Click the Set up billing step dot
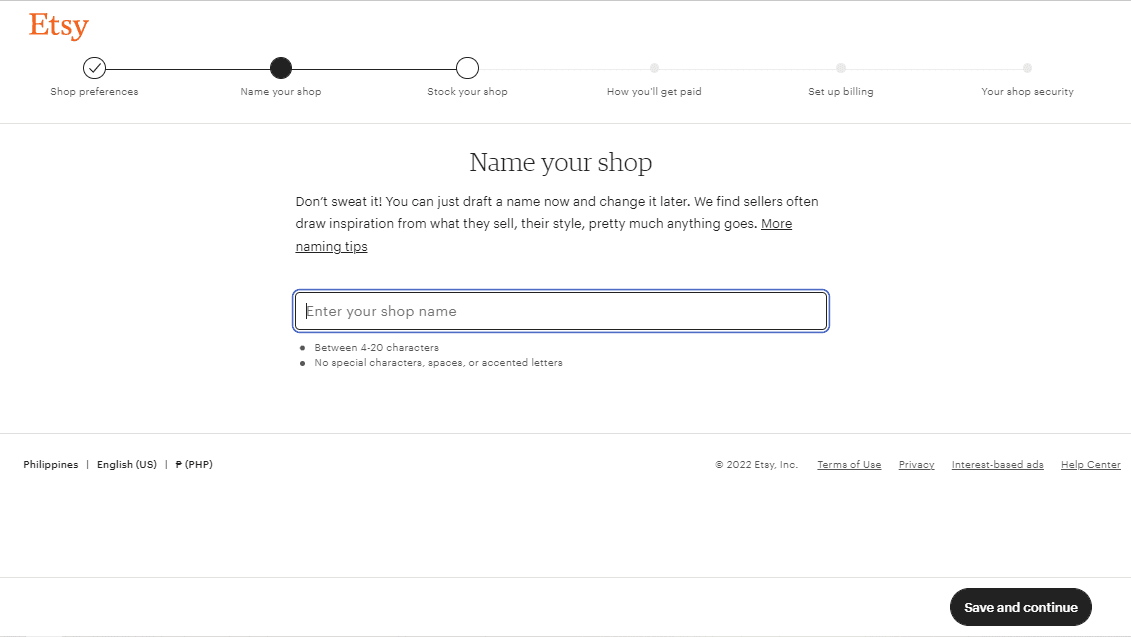This screenshot has height=637, width=1131. click(x=840, y=68)
